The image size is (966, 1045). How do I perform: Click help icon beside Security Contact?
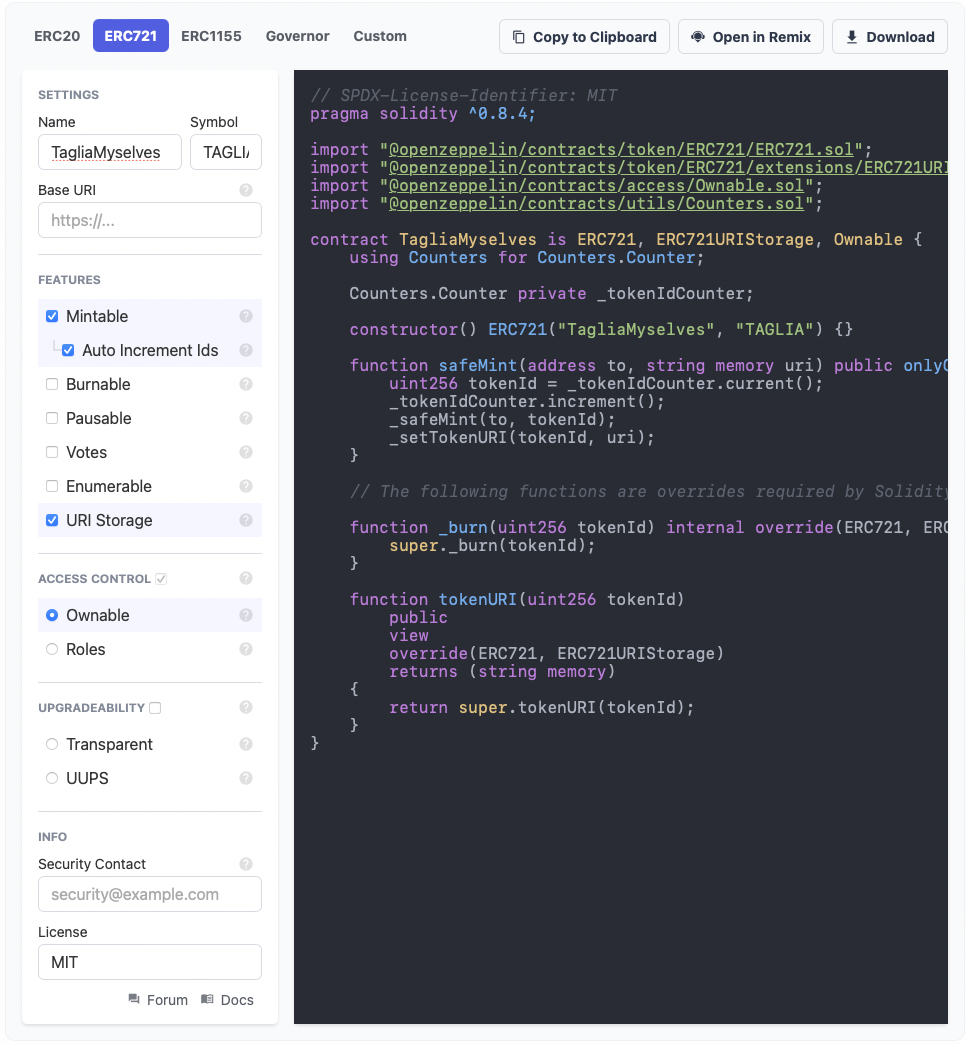click(246, 864)
